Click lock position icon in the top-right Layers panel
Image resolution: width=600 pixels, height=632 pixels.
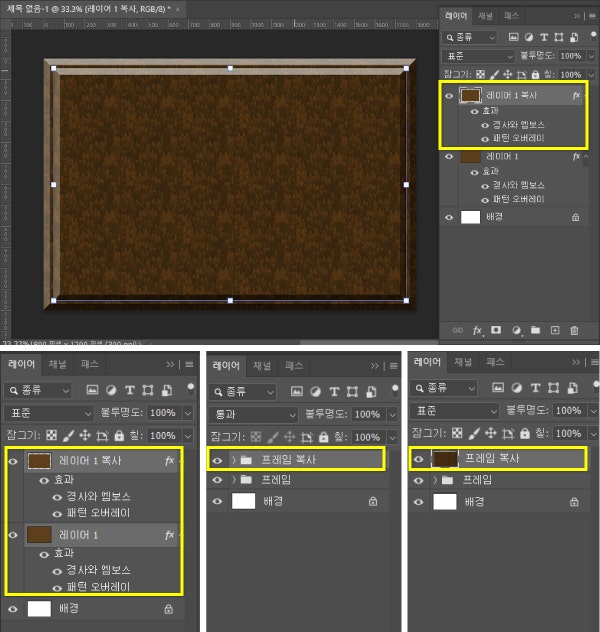click(x=508, y=74)
